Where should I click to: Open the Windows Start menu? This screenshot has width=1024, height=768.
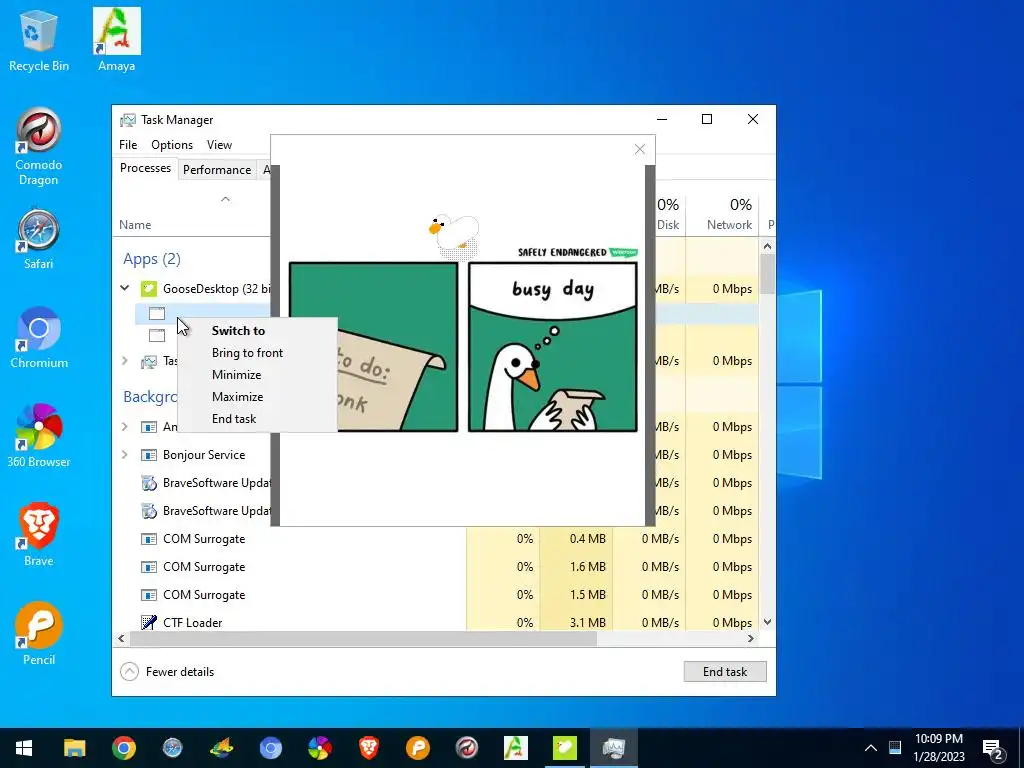click(24, 748)
